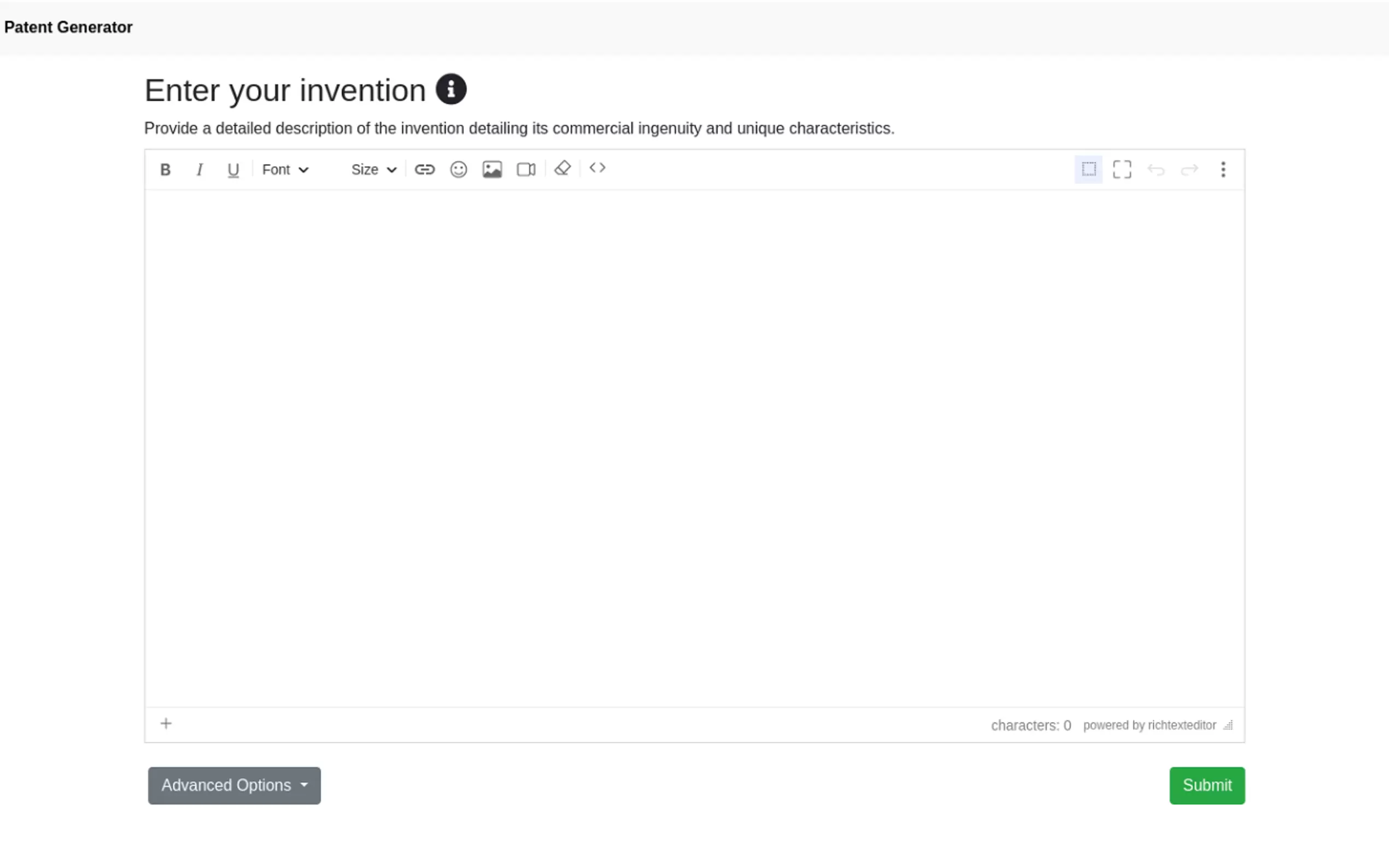Viewport: 1389px width, 868px height.
Task: Insert a hyperlink with the link icon
Action: point(424,170)
